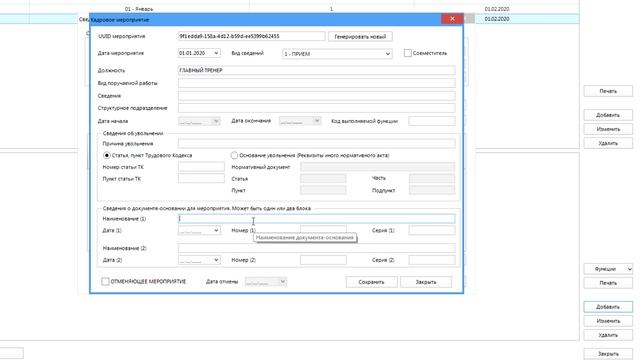Click into the Сведения text field
The height and width of the screenshot is (360, 640).
tap(316, 96)
